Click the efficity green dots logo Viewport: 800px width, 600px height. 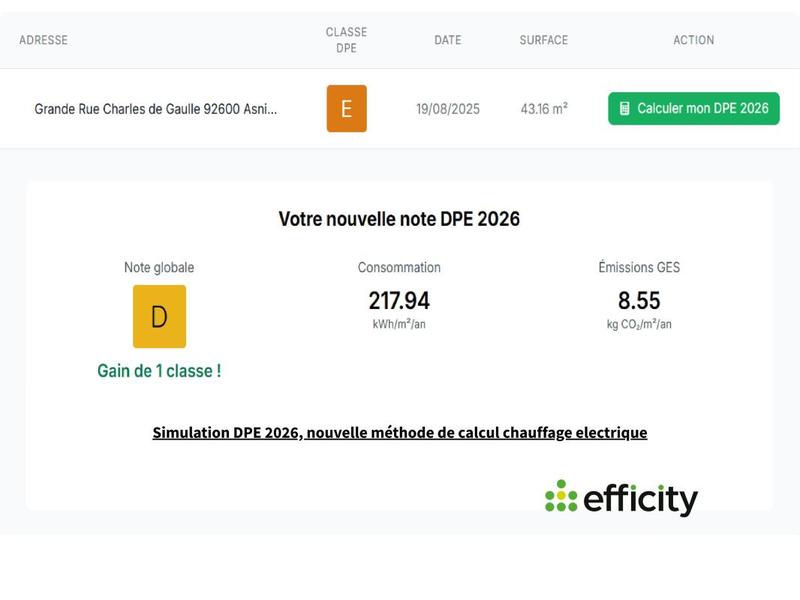(x=561, y=496)
